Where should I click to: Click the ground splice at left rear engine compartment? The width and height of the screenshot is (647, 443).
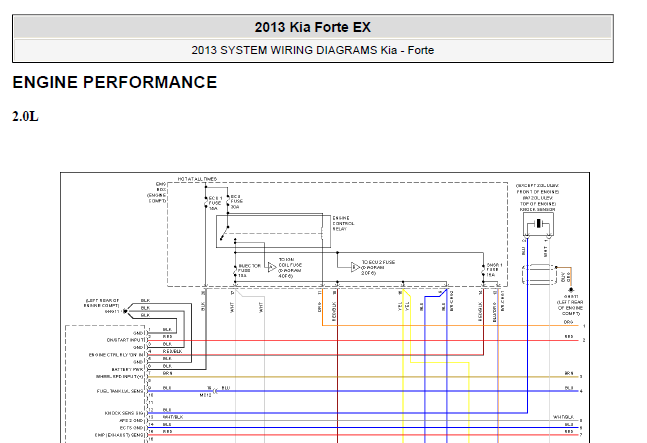point(125,311)
